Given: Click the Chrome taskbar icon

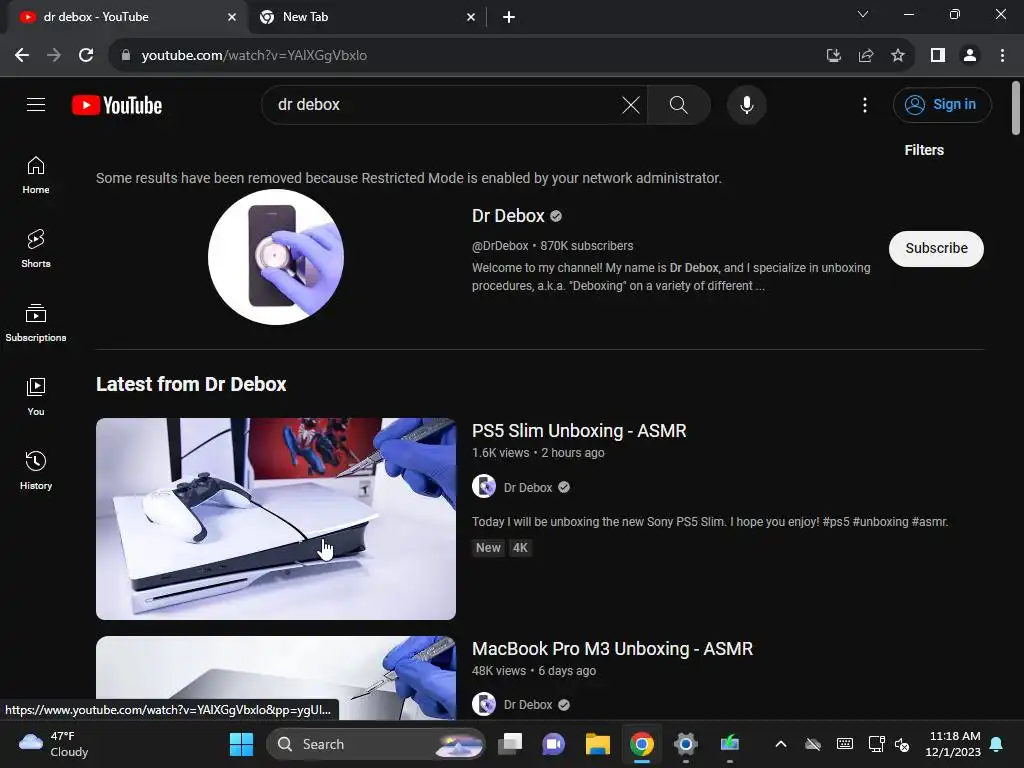Looking at the screenshot, I should 641,744.
